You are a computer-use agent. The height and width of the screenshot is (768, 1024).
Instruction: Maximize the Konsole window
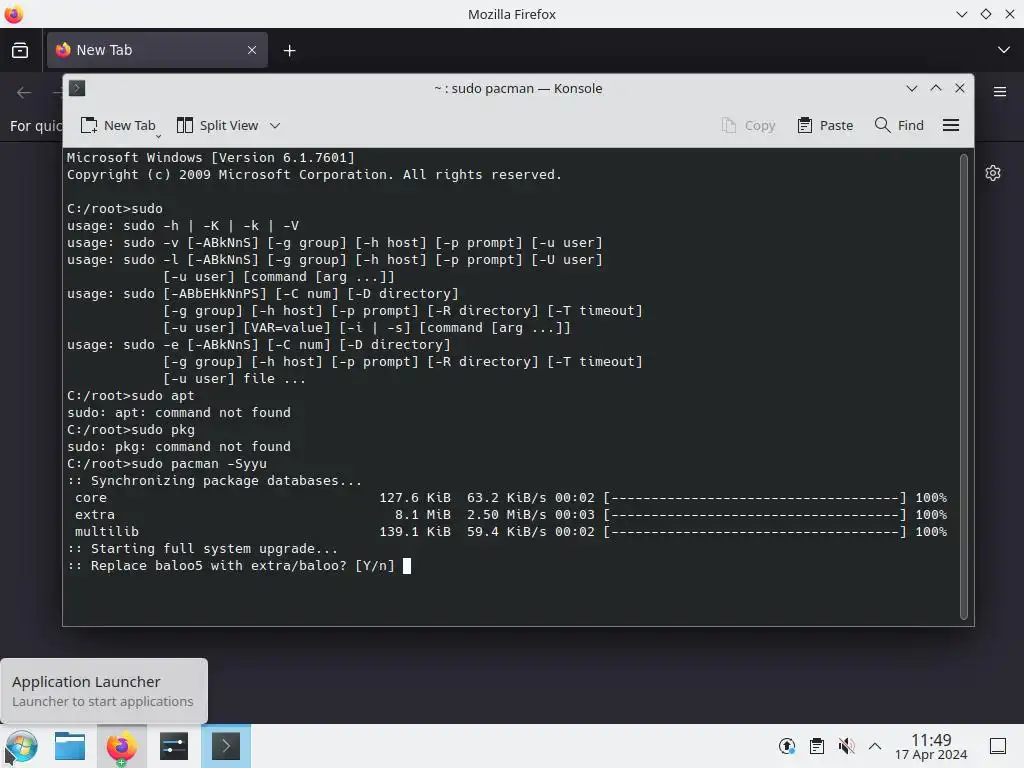pyautogui.click(x=936, y=88)
